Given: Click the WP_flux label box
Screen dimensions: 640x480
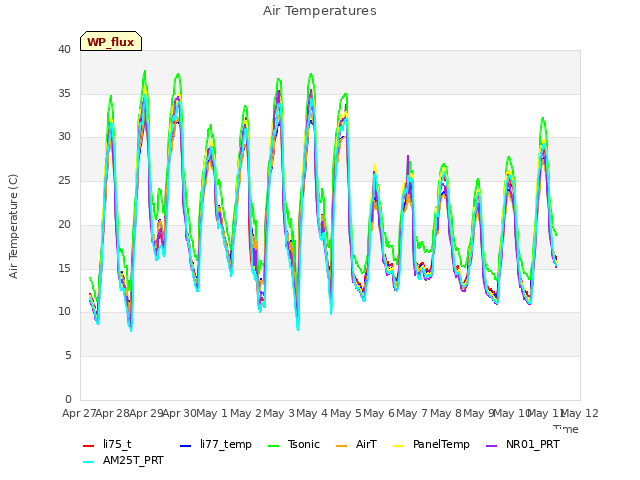Looking at the screenshot, I should [111, 41].
